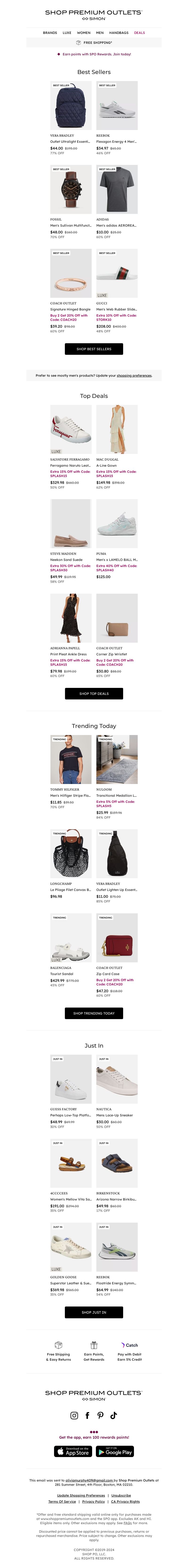This screenshot has width=188, height=1568.
Task: Click the SHOP BEST SELLERS button
Action: click(x=94, y=349)
